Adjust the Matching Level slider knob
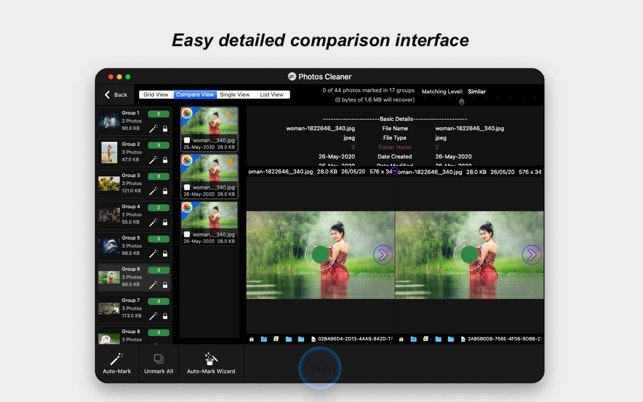The width and height of the screenshot is (643, 402). (x=461, y=102)
